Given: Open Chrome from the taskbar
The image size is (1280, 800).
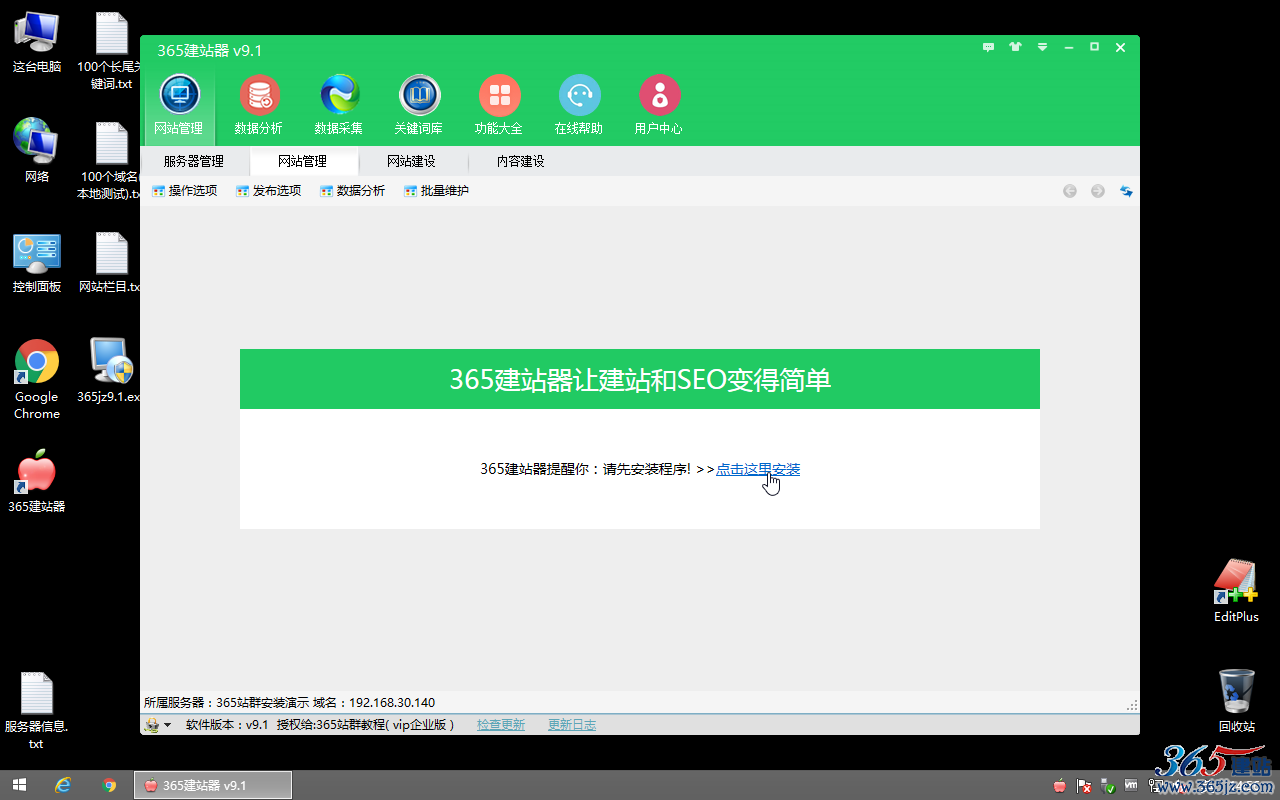Looking at the screenshot, I should 109,785.
